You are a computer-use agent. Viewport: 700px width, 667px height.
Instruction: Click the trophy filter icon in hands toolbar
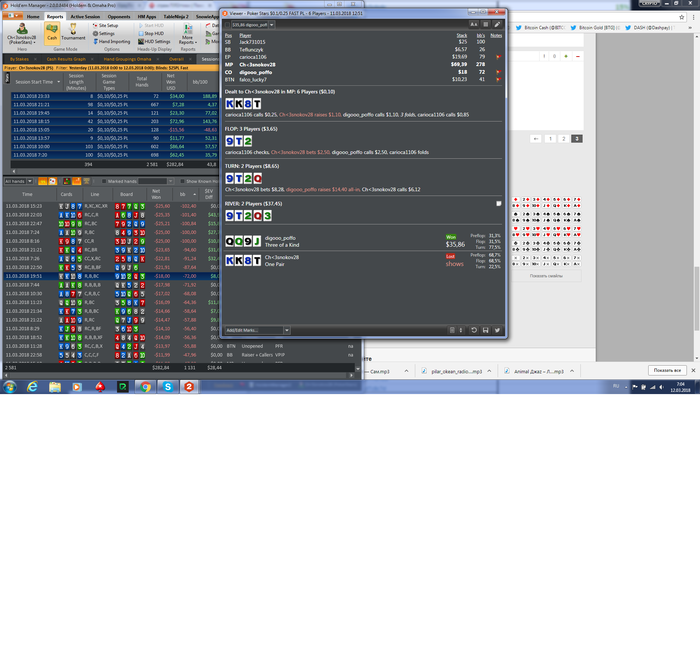pyautogui.click(x=86, y=181)
